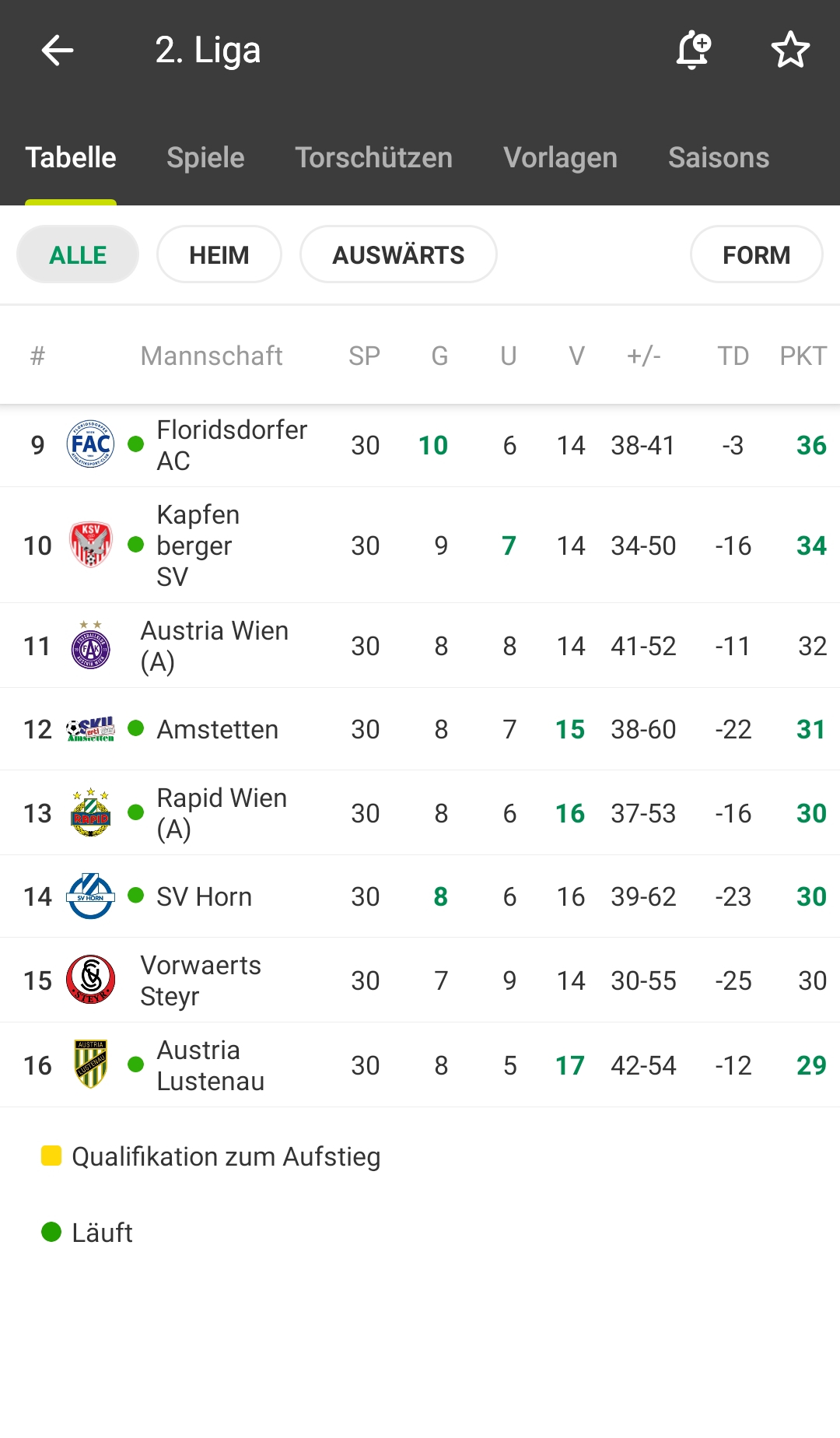
Task: Open the Amstetten team row
Action: tap(420, 729)
